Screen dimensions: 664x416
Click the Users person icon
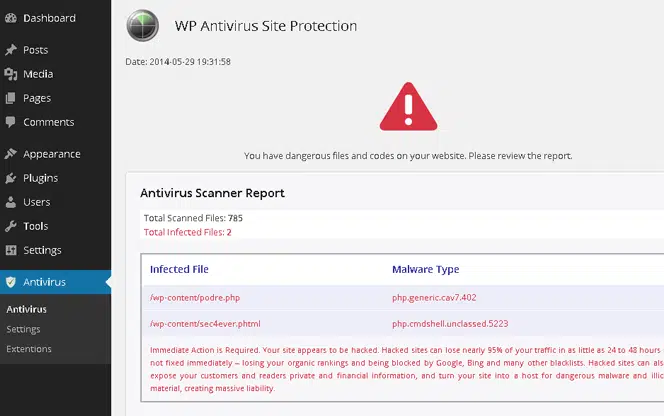pyautogui.click(x=11, y=202)
